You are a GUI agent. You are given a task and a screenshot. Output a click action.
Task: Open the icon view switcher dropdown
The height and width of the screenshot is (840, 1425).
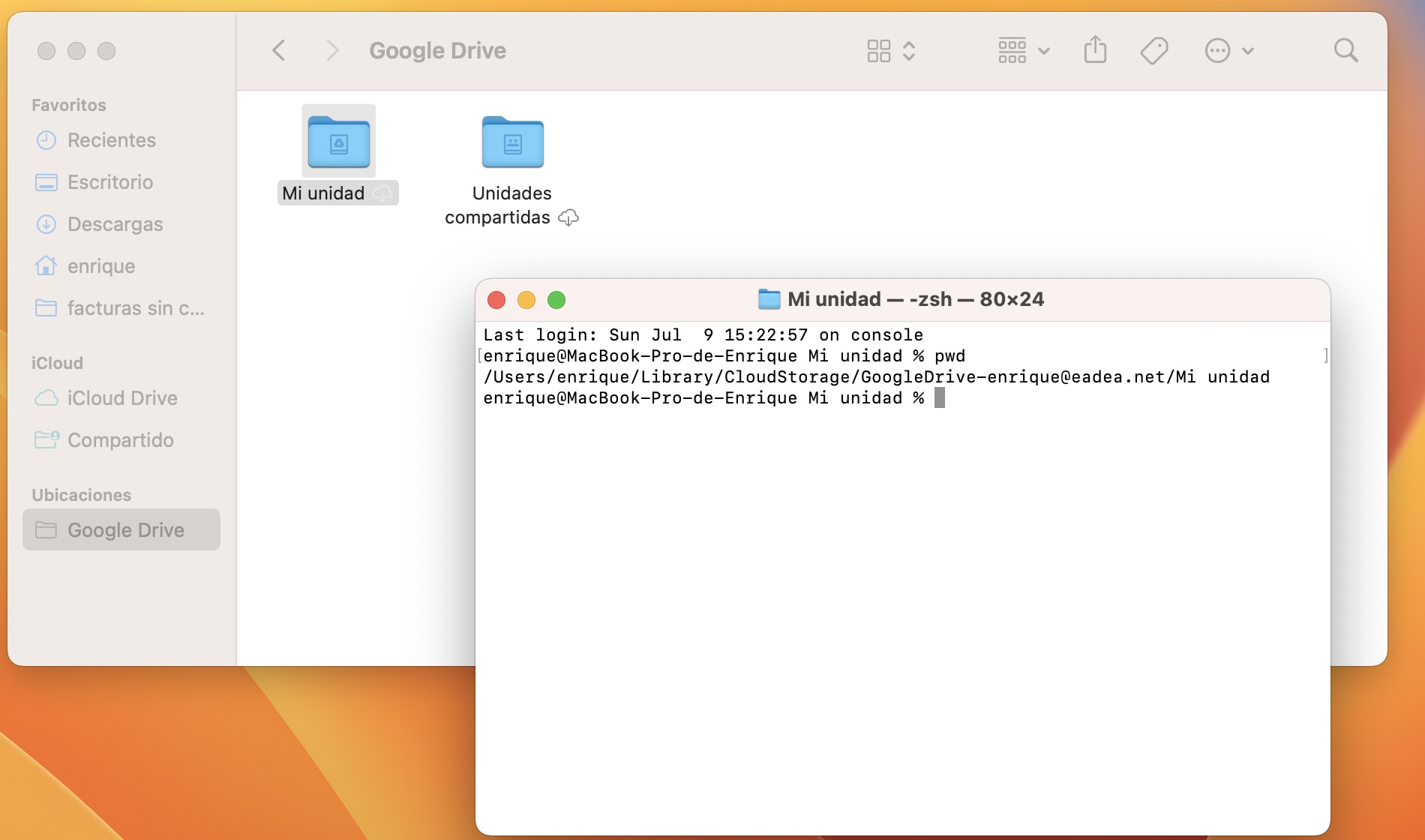point(890,50)
